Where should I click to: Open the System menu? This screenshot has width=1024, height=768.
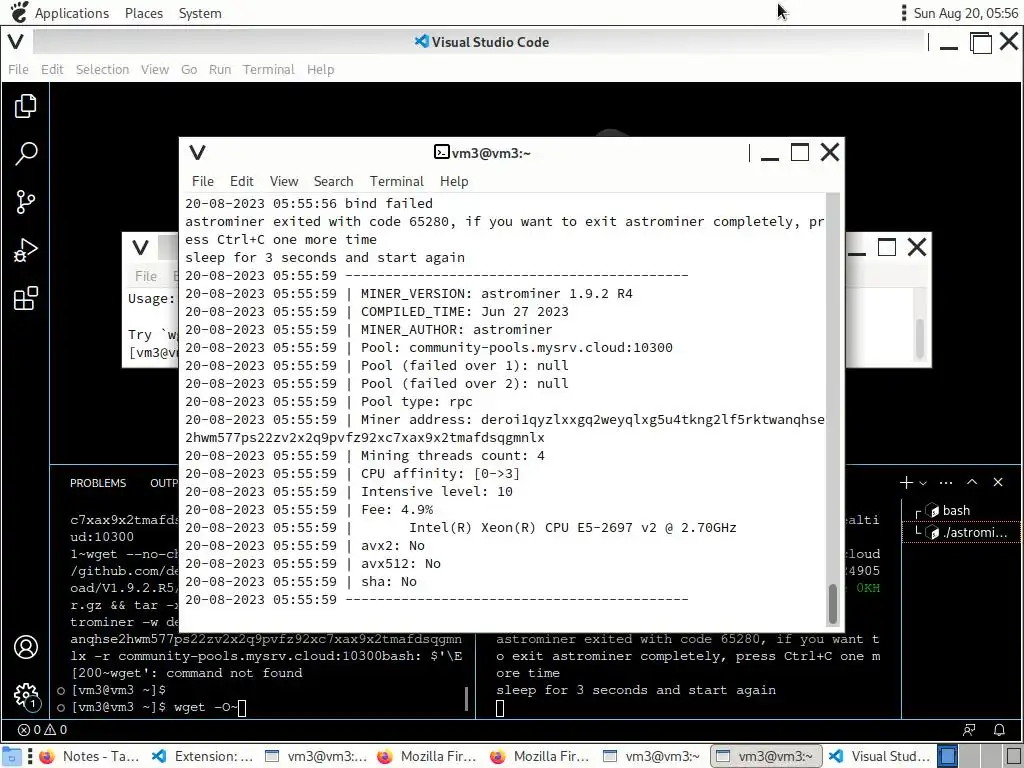click(200, 13)
